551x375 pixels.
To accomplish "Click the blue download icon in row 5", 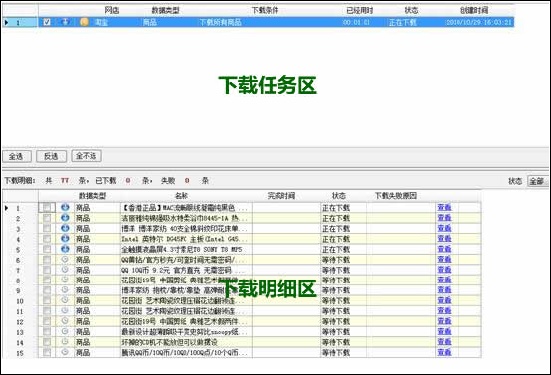I will (65, 249).
